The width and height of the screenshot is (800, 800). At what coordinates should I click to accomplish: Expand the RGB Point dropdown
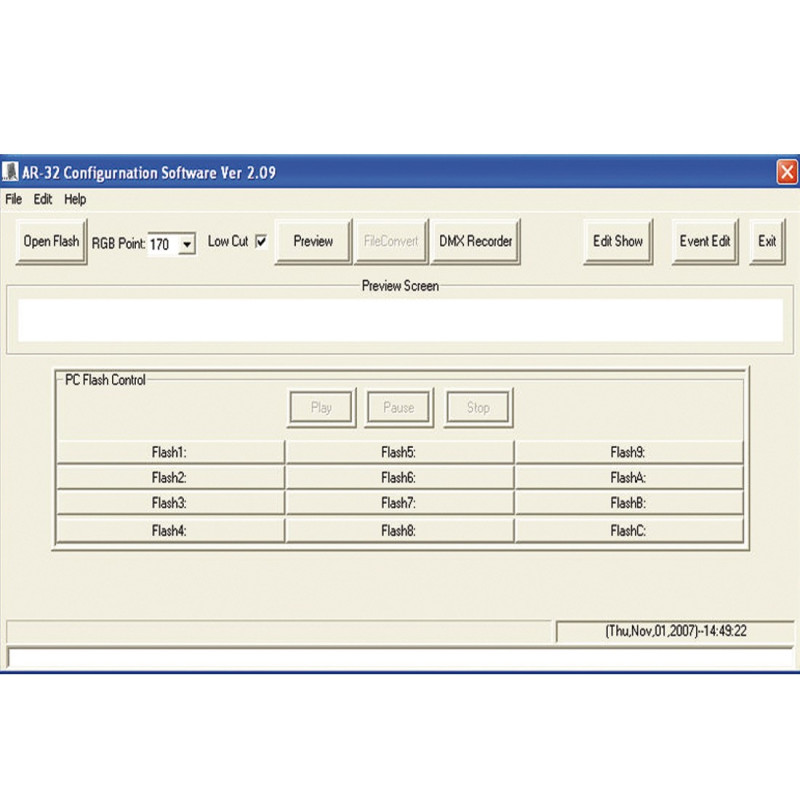(187, 244)
